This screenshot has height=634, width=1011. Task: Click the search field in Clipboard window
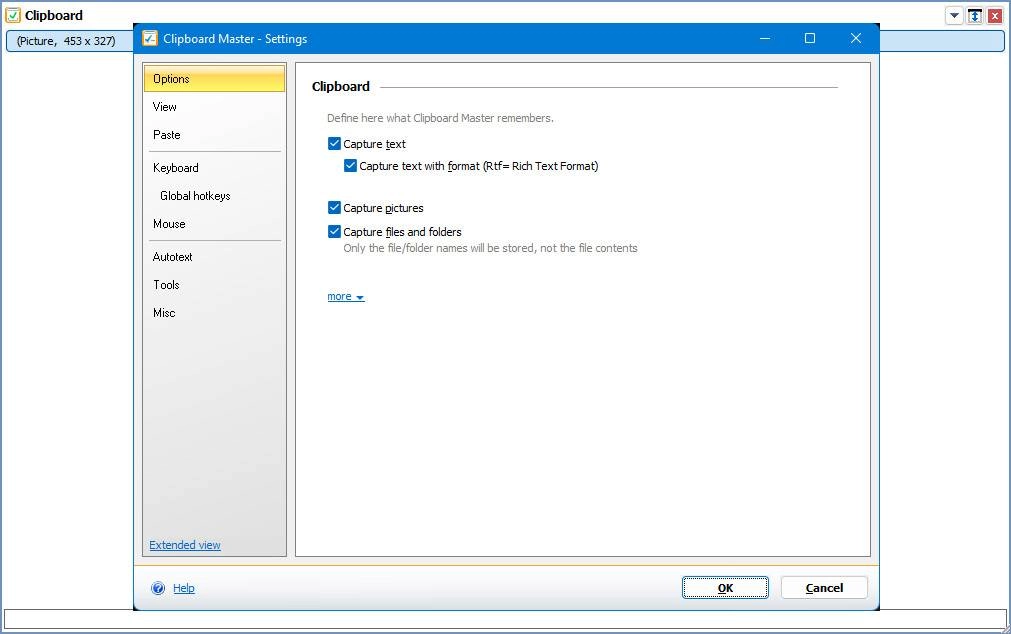coord(505,619)
